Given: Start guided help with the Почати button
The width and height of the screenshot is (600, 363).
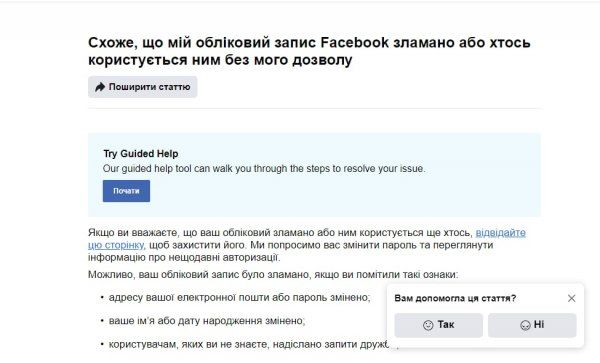Looking at the screenshot, I should (126, 191).
